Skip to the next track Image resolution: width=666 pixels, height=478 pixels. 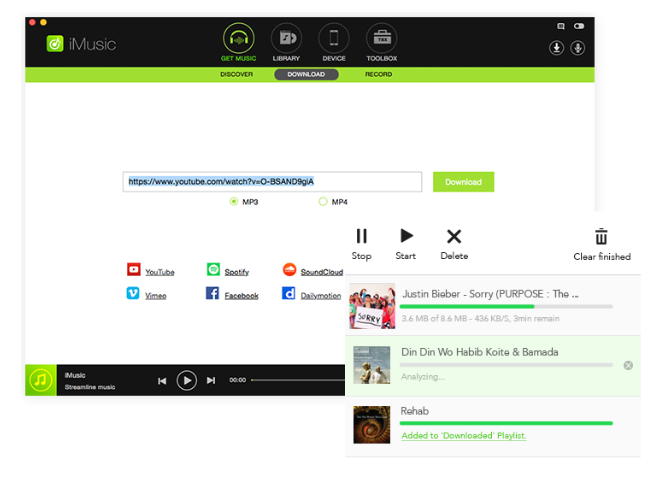tap(211, 380)
